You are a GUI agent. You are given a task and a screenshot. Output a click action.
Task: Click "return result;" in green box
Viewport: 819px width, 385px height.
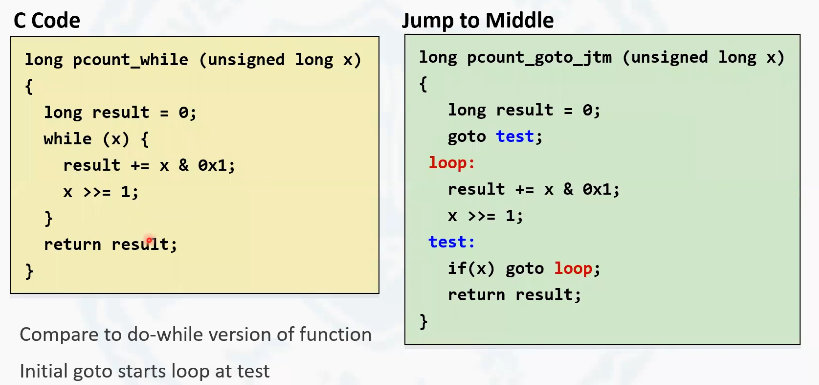point(514,295)
